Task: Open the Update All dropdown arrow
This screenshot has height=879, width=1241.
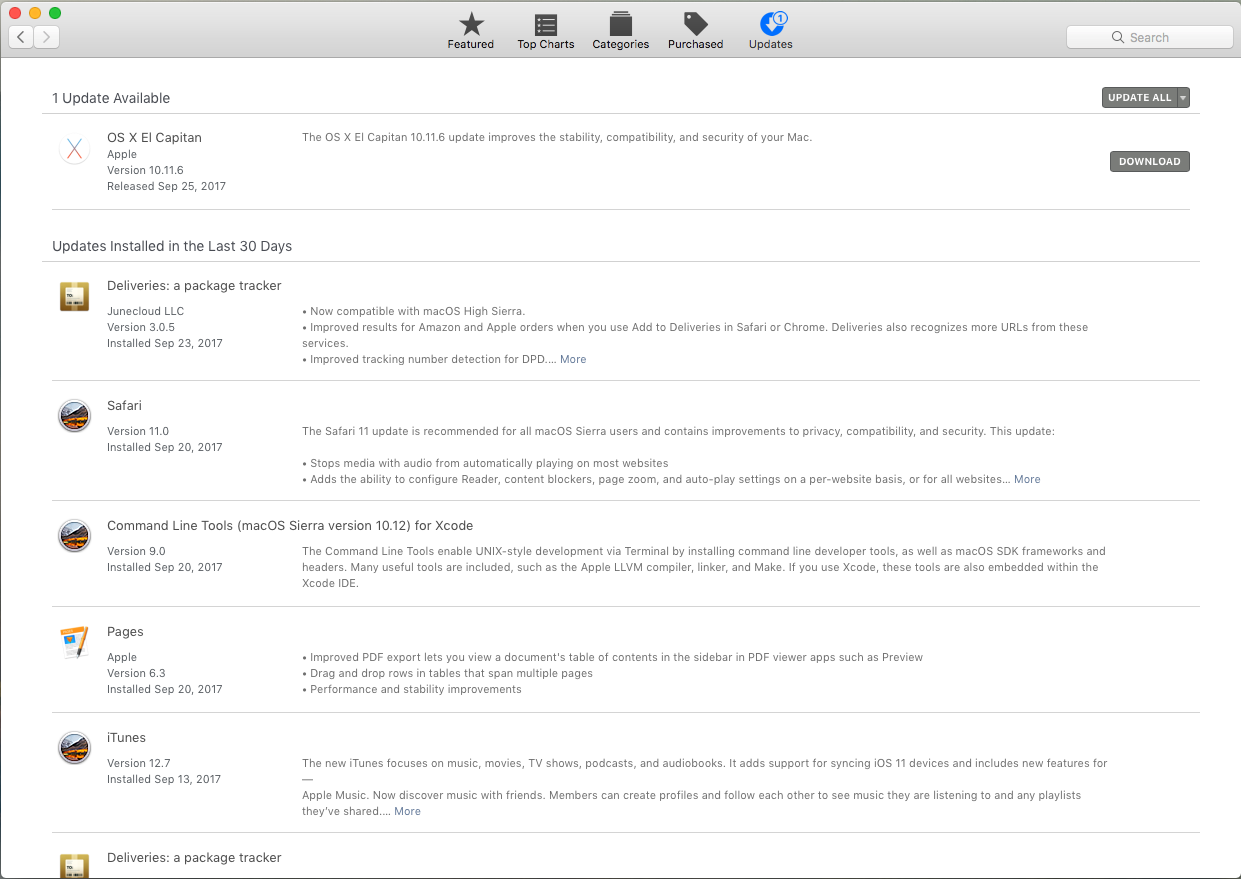Action: click(1183, 97)
